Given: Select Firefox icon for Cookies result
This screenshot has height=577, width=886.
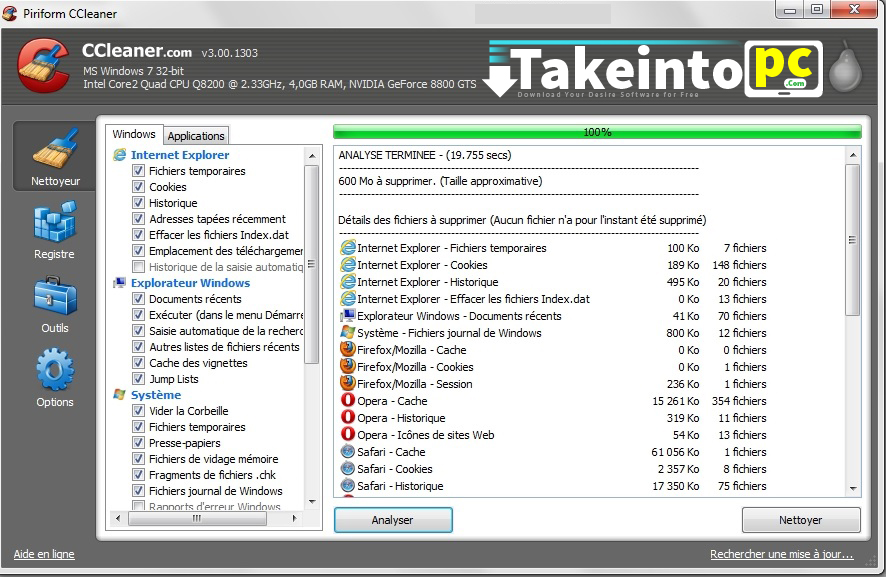Looking at the screenshot, I should (x=348, y=366).
